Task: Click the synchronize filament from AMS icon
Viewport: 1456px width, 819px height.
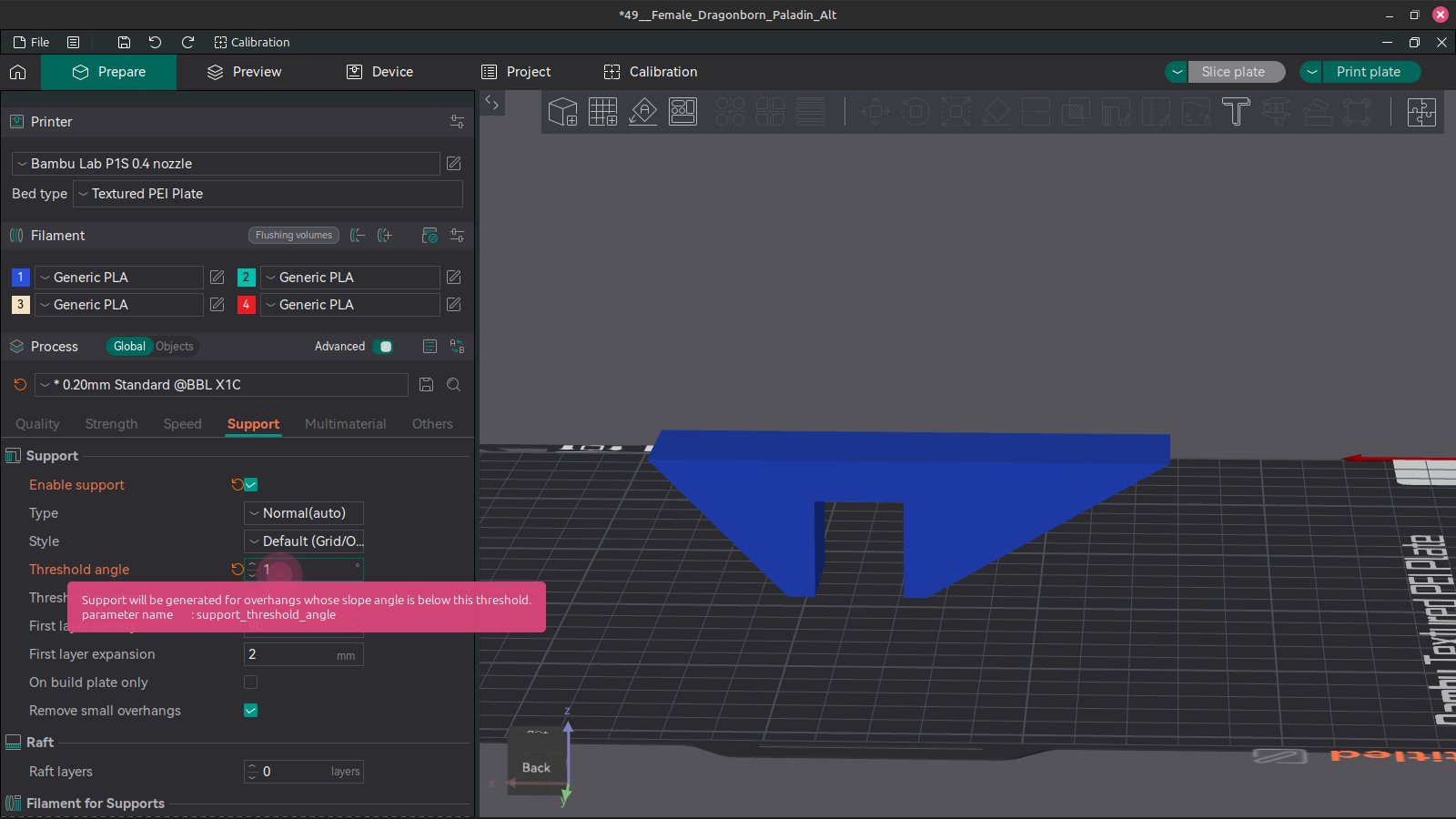Action: (x=429, y=235)
